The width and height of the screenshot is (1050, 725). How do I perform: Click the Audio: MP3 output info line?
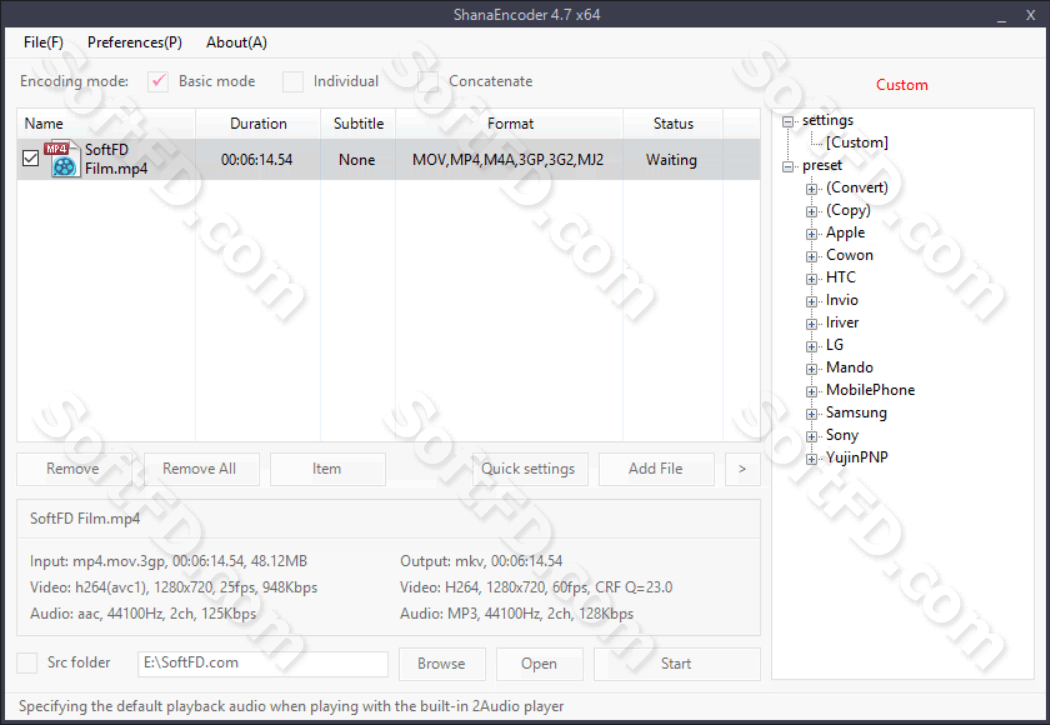516,614
